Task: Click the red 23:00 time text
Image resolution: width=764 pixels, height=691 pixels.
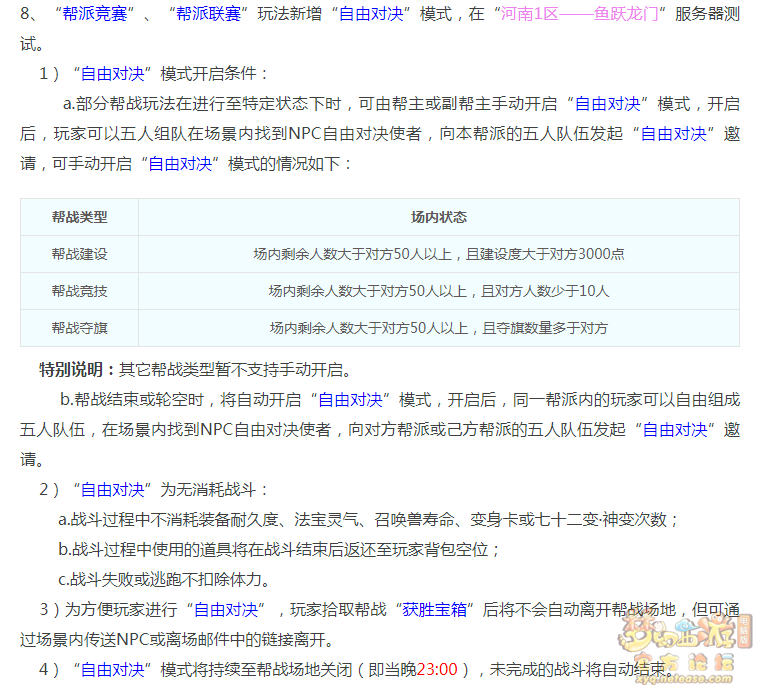Action: click(437, 669)
